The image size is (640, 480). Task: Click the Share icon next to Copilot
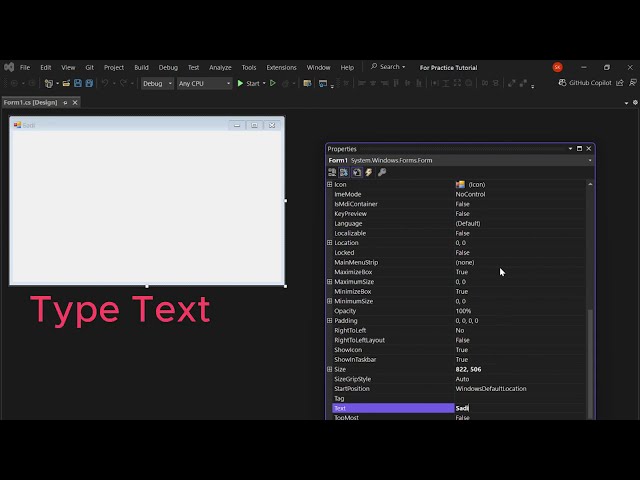point(620,82)
